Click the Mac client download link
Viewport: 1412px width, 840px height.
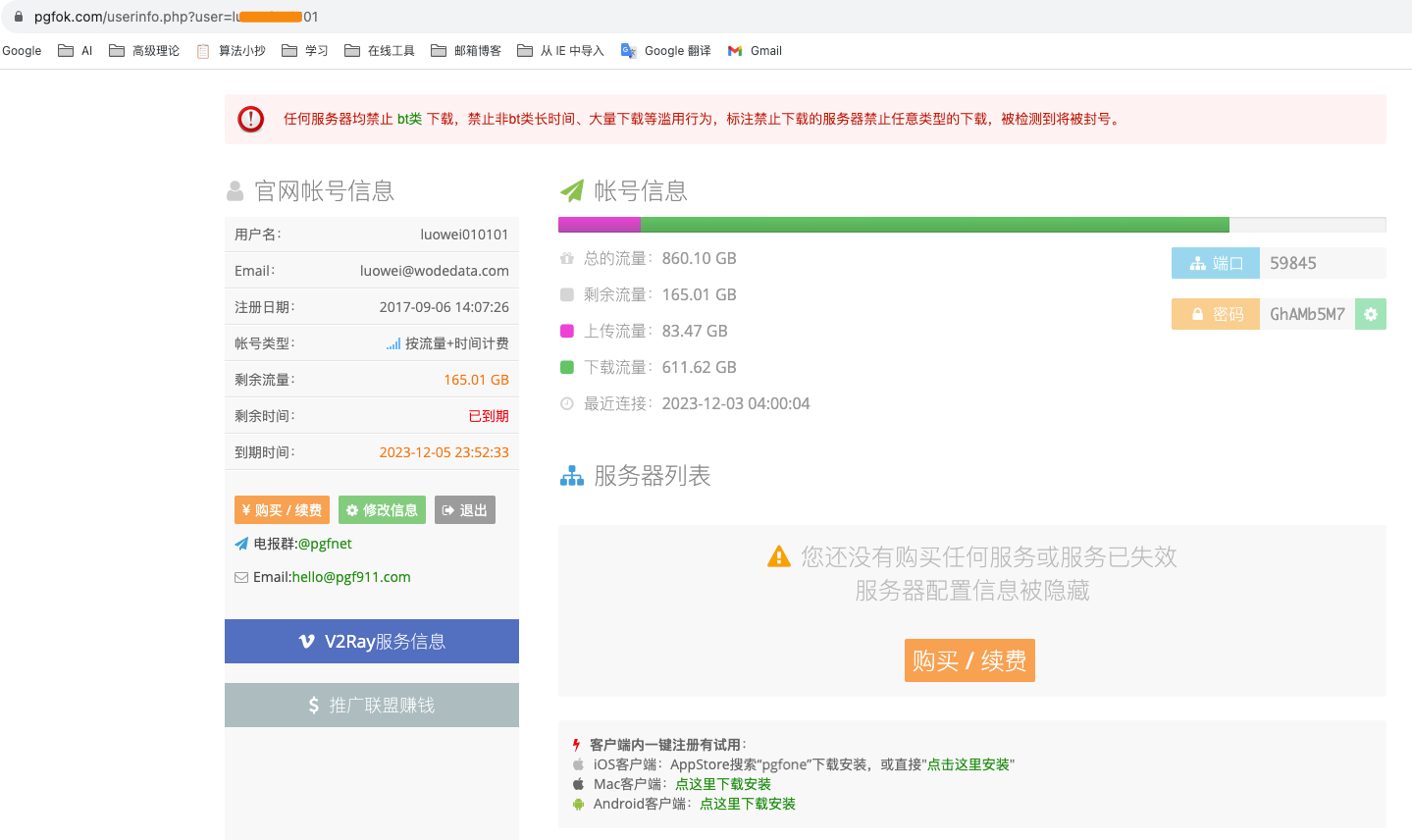(x=722, y=784)
